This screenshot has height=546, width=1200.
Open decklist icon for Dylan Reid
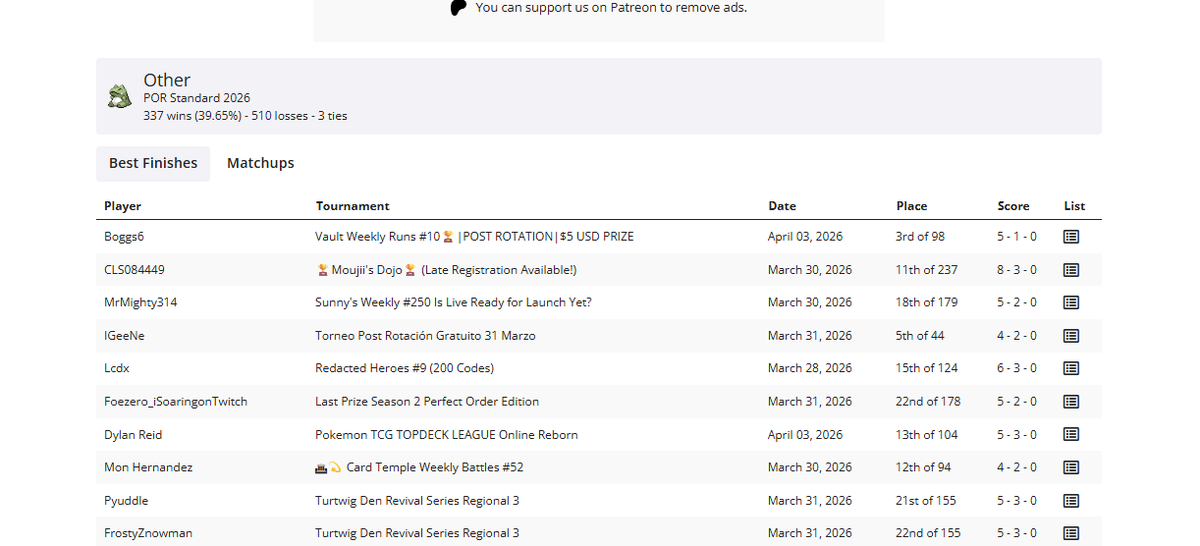pyautogui.click(x=1071, y=435)
